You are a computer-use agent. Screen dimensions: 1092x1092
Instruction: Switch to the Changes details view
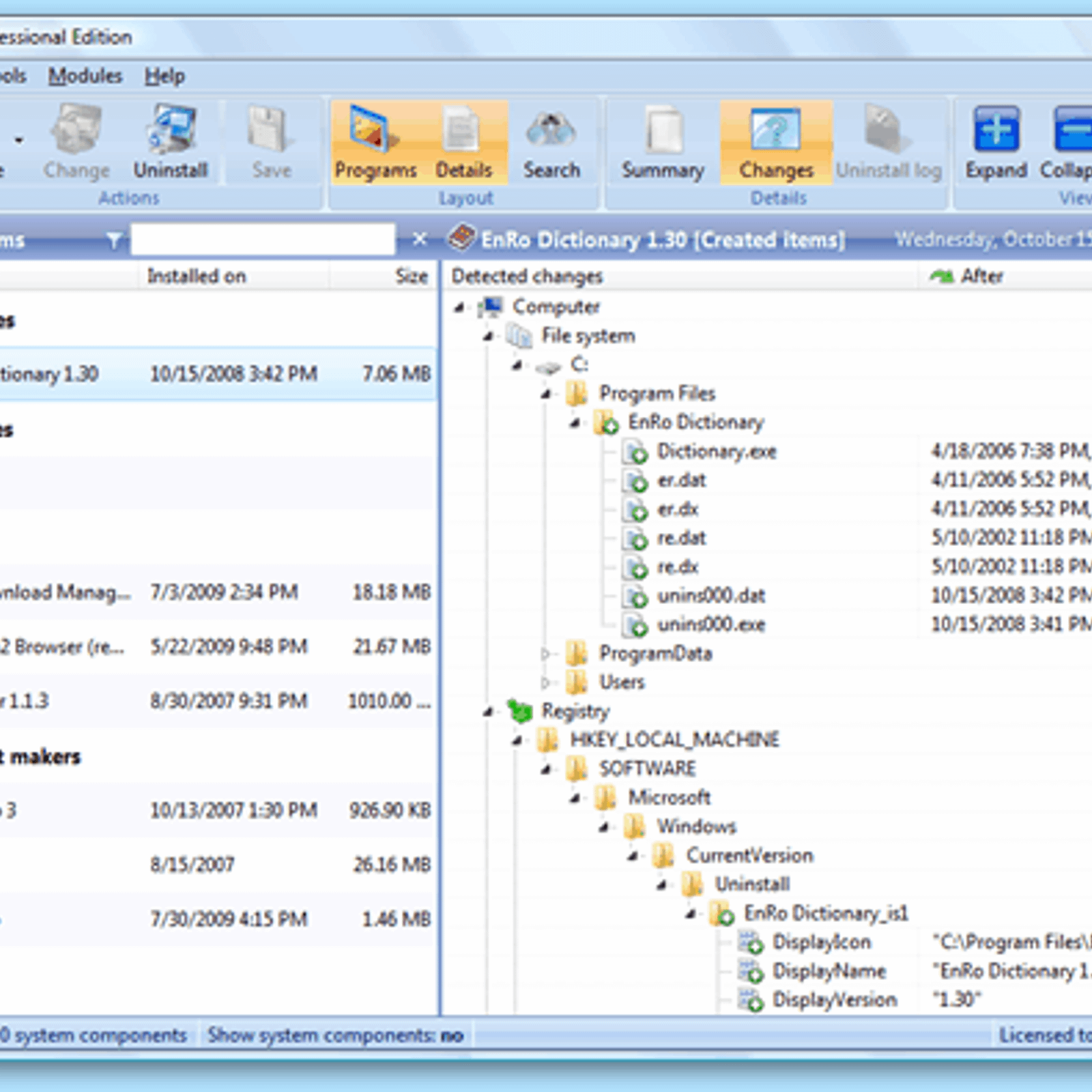click(776, 143)
